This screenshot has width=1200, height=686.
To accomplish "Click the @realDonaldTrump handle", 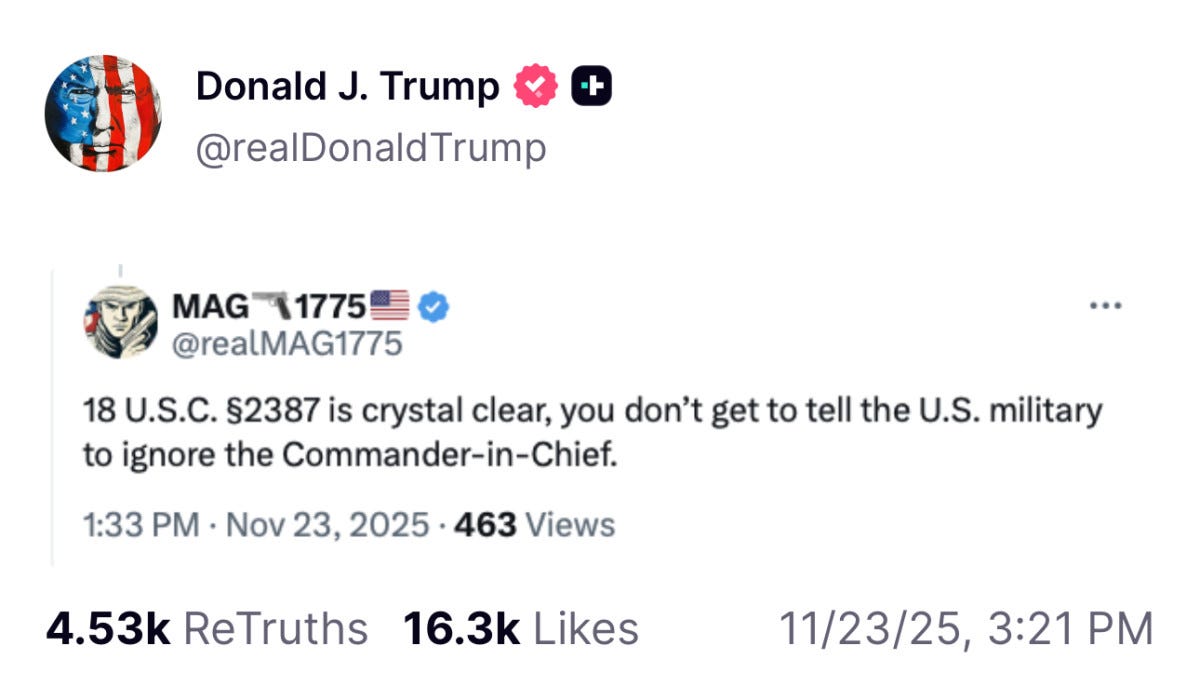I will click(372, 147).
